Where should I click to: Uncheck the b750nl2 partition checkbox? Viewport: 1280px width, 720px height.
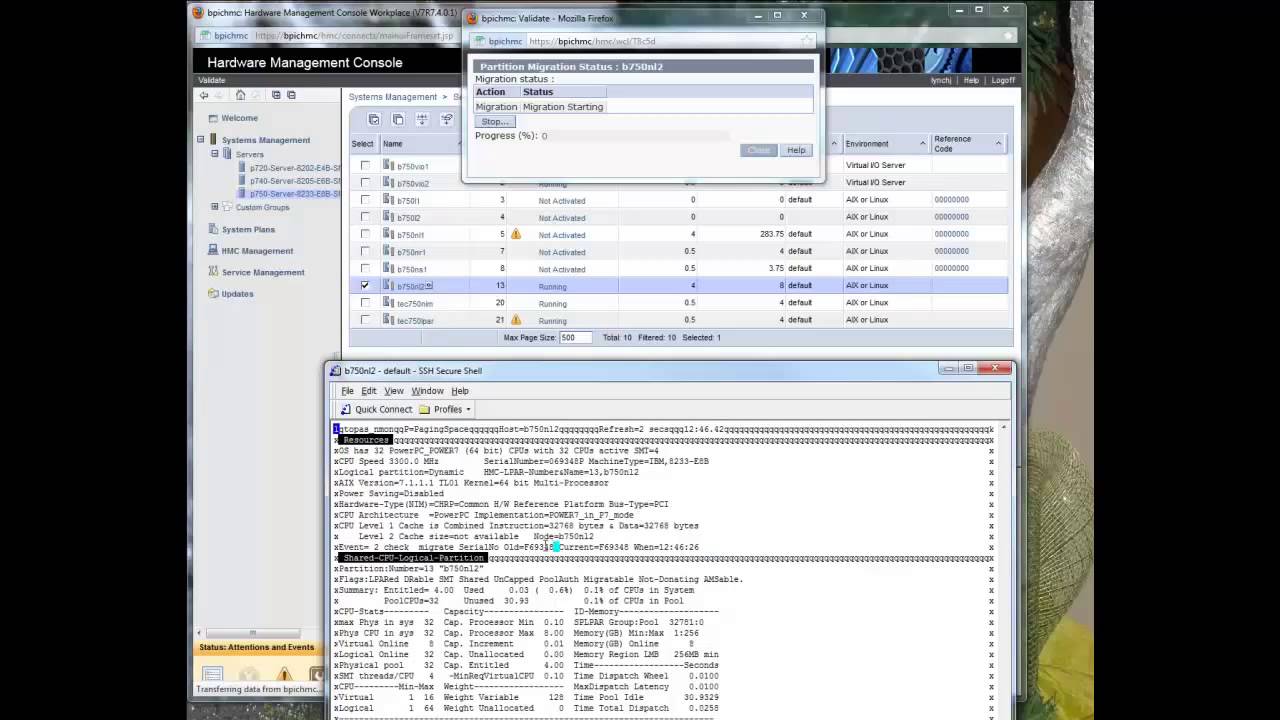(365, 285)
